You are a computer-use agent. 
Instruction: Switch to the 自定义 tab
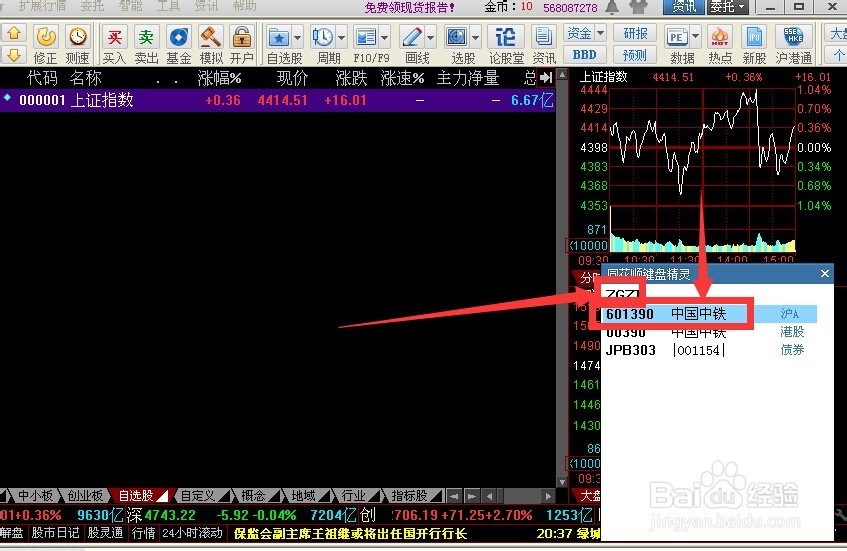(200, 495)
